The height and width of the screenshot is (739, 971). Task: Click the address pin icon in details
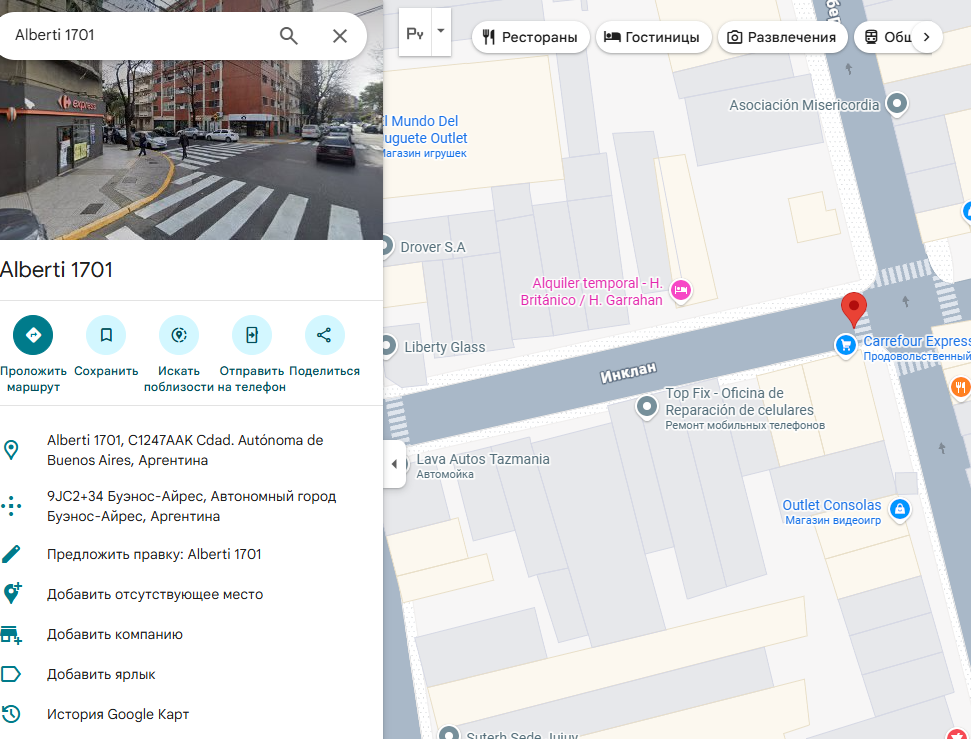[11, 450]
